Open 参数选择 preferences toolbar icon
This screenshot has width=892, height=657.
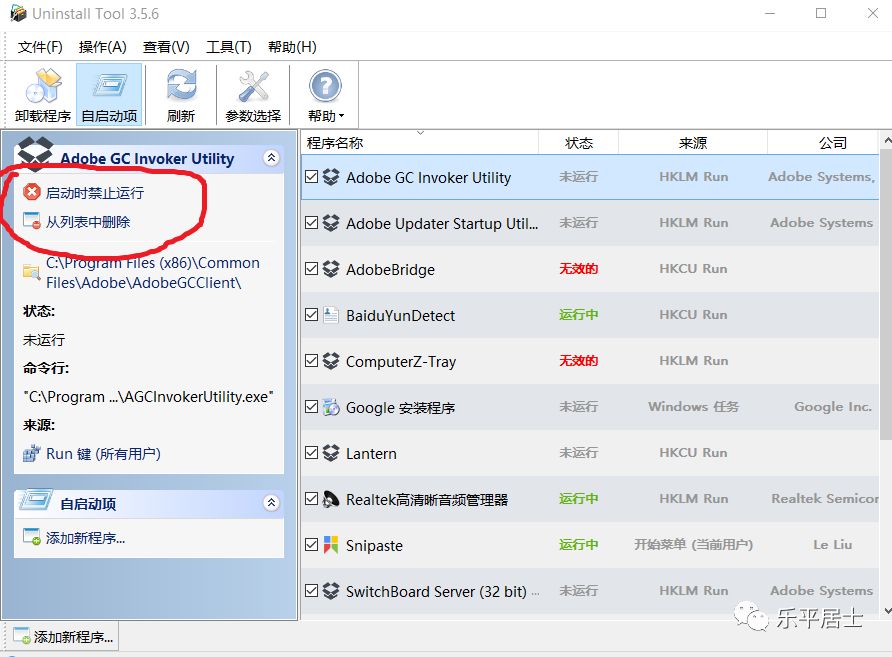point(253,86)
